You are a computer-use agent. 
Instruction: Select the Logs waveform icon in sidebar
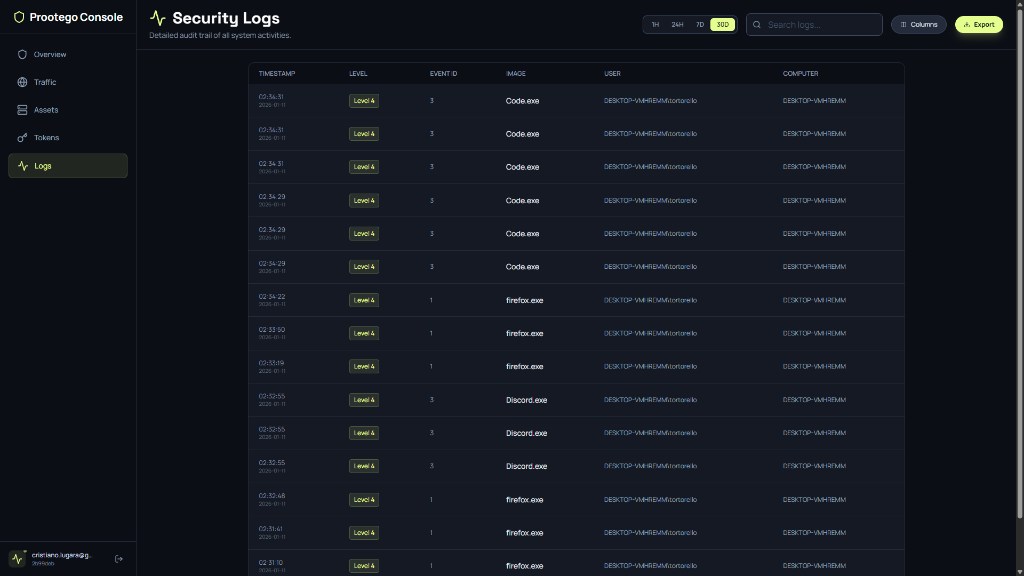21,166
